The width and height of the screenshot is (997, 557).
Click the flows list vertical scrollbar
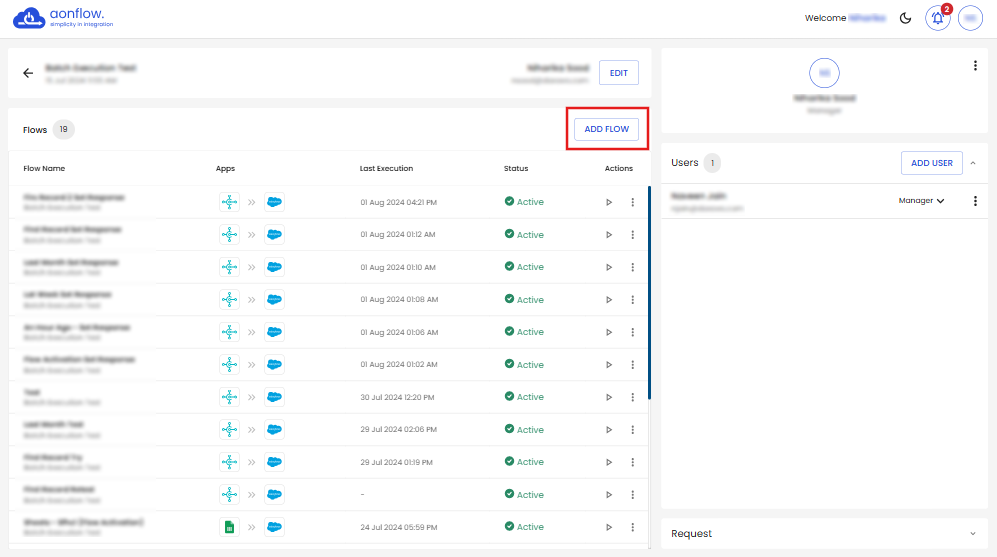coord(650,292)
